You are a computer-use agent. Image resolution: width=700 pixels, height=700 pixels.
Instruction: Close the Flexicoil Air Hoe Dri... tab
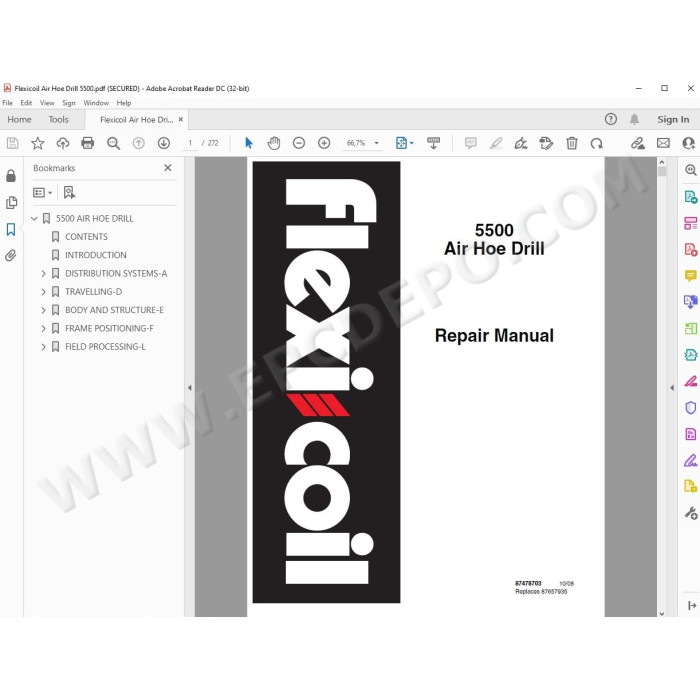click(181, 119)
